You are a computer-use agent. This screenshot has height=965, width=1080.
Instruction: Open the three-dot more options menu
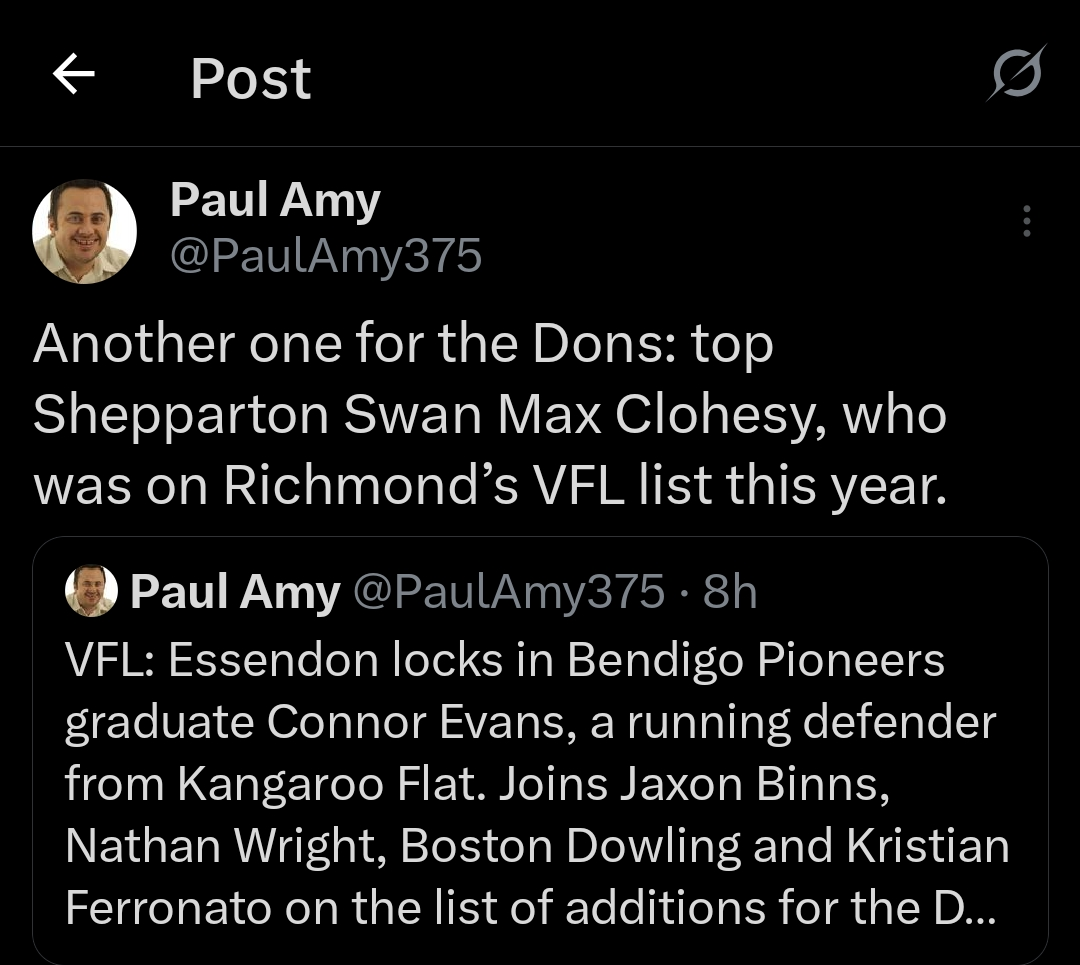[x=1026, y=221]
